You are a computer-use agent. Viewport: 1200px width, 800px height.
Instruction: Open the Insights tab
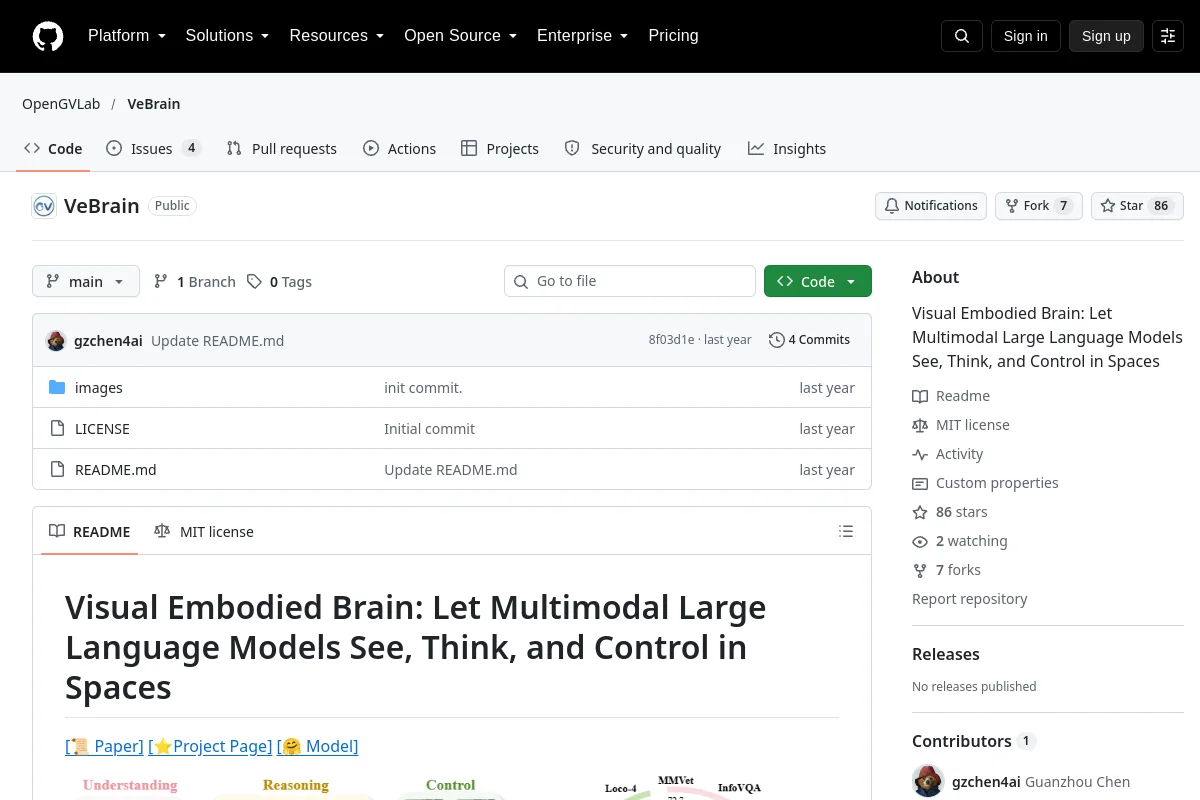tap(787, 149)
